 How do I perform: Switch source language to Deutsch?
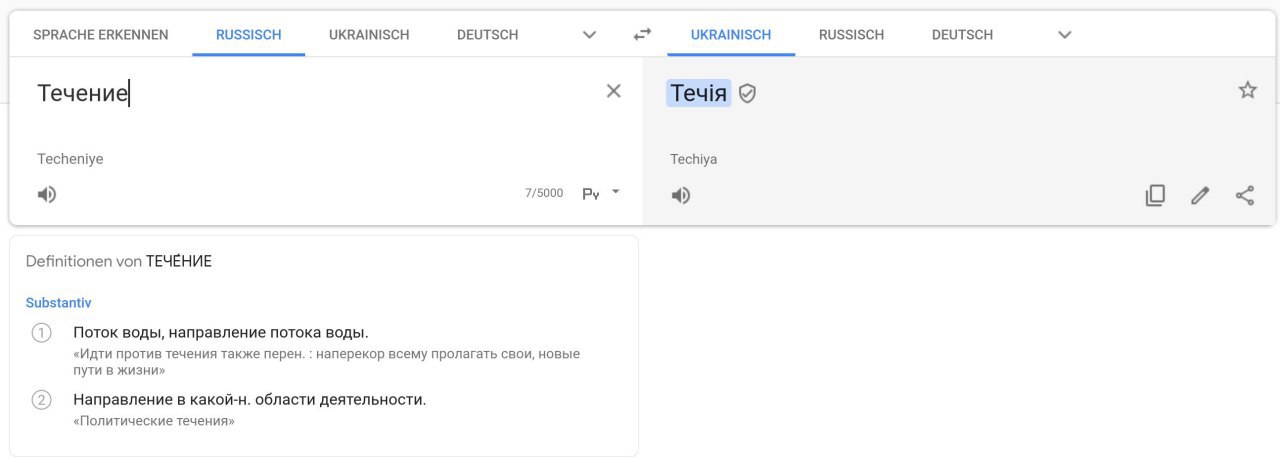click(488, 34)
